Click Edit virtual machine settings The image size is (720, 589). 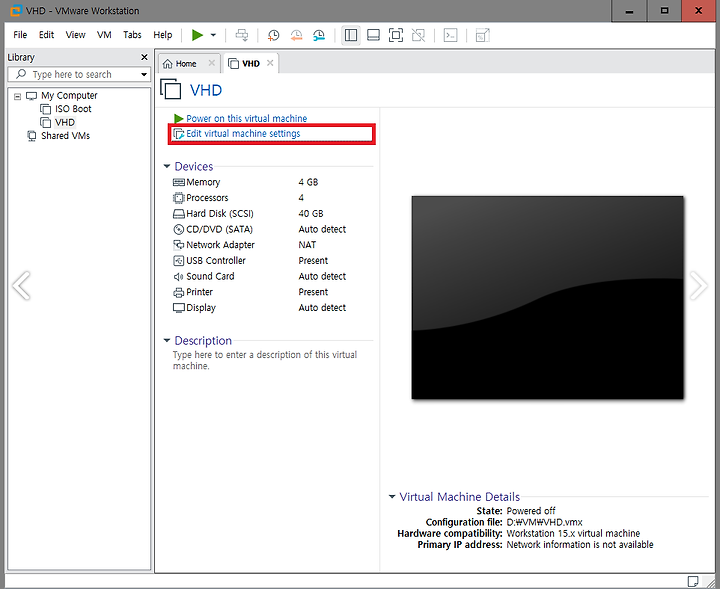pyautogui.click(x=243, y=134)
